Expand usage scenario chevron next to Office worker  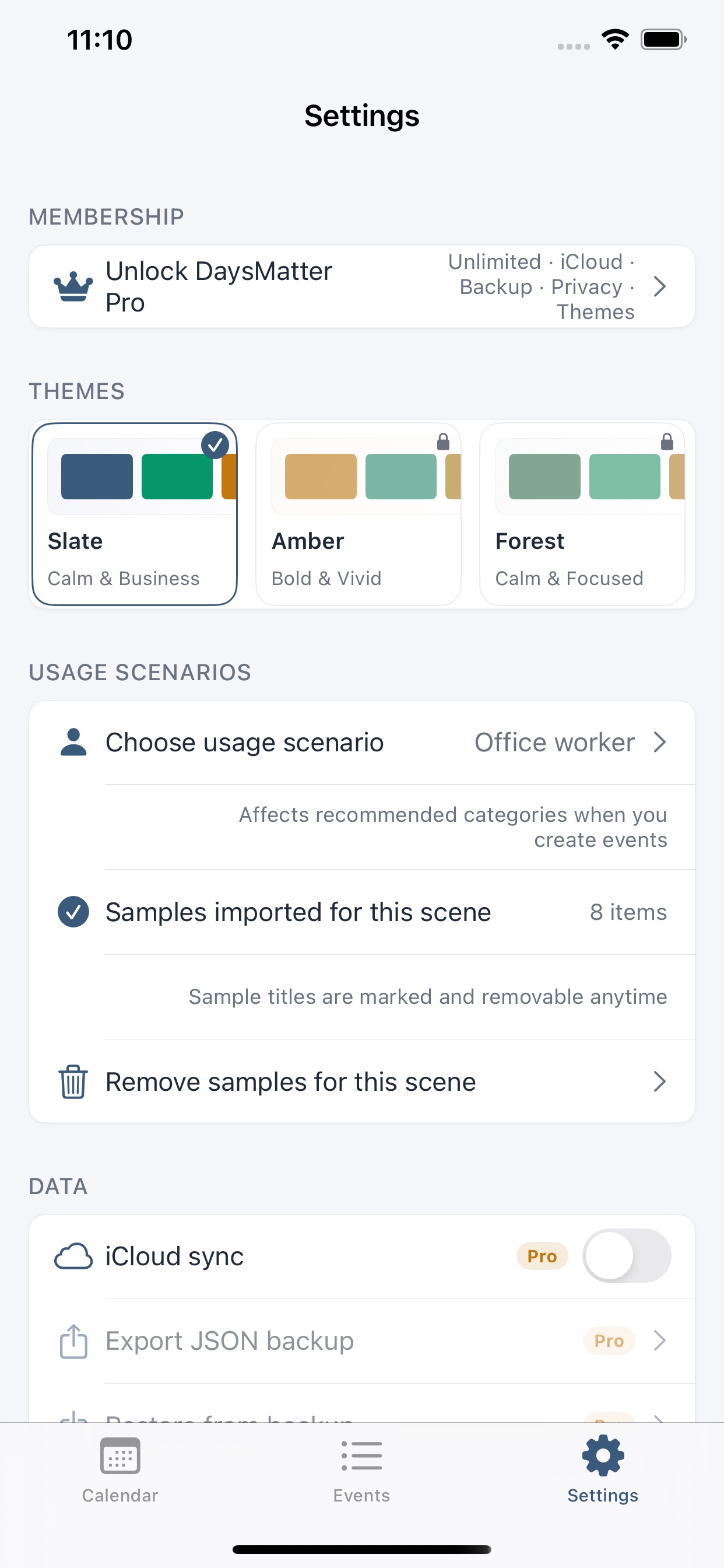[659, 742]
